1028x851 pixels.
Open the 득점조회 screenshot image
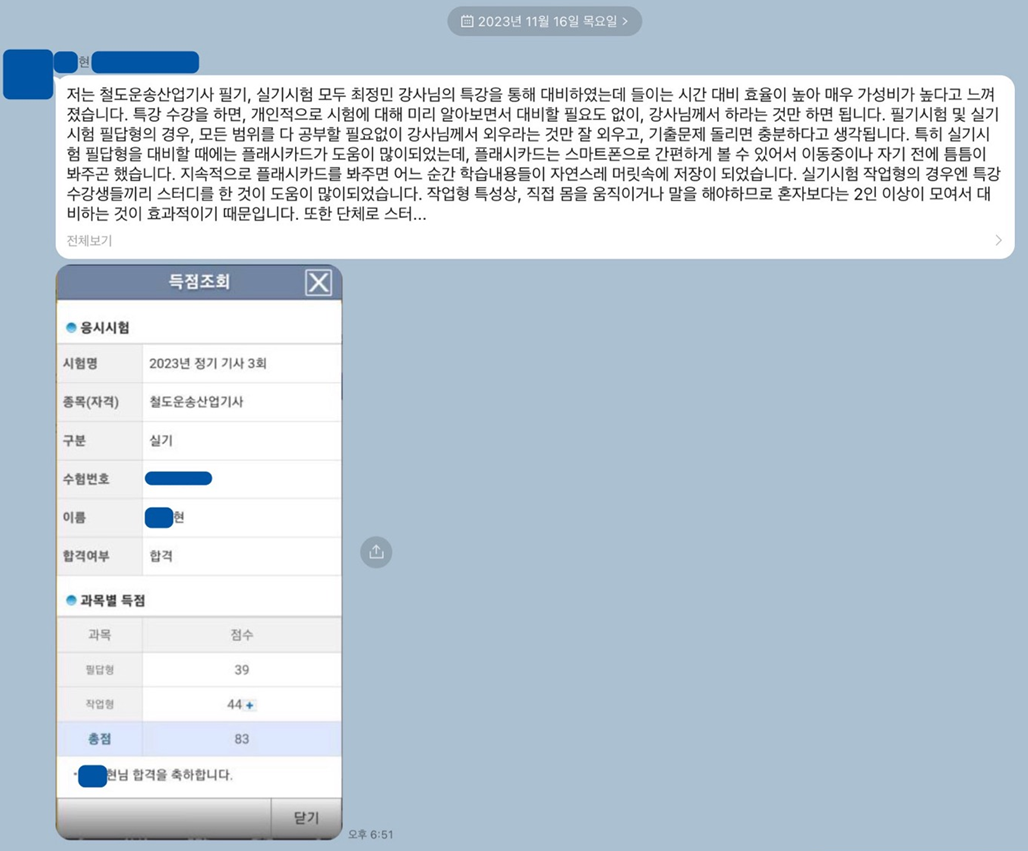pyautogui.click(x=199, y=552)
